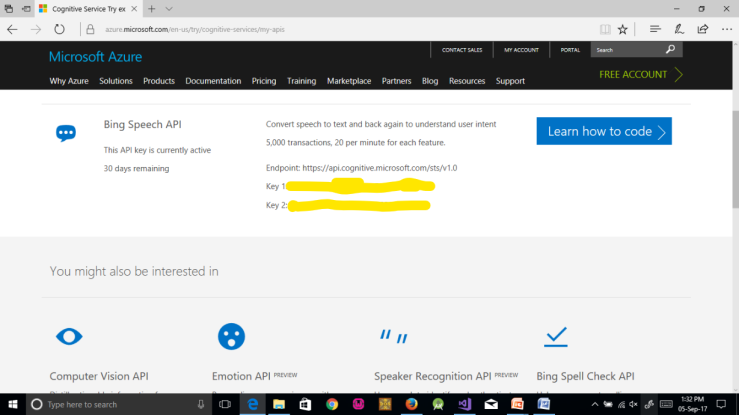Add page to favorites with star icon
The width and height of the screenshot is (739, 415).
pos(623,29)
